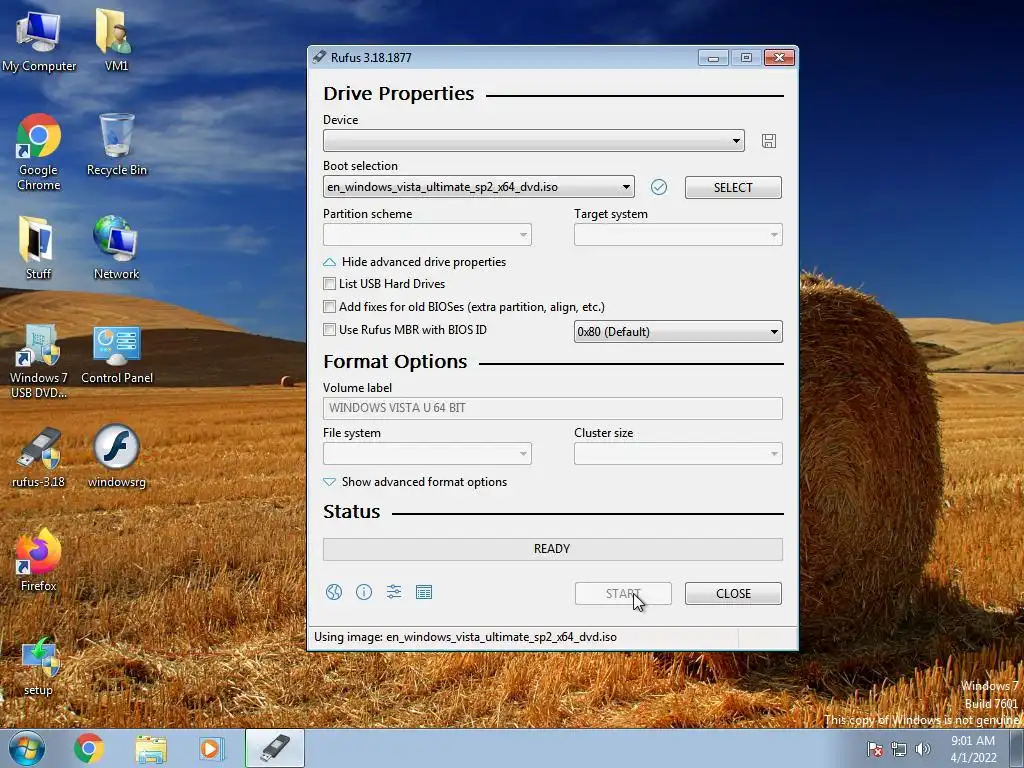Open the Partition scheme dropdown
Image resolution: width=1024 pixels, height=768 pixels.
click(427, 234)
